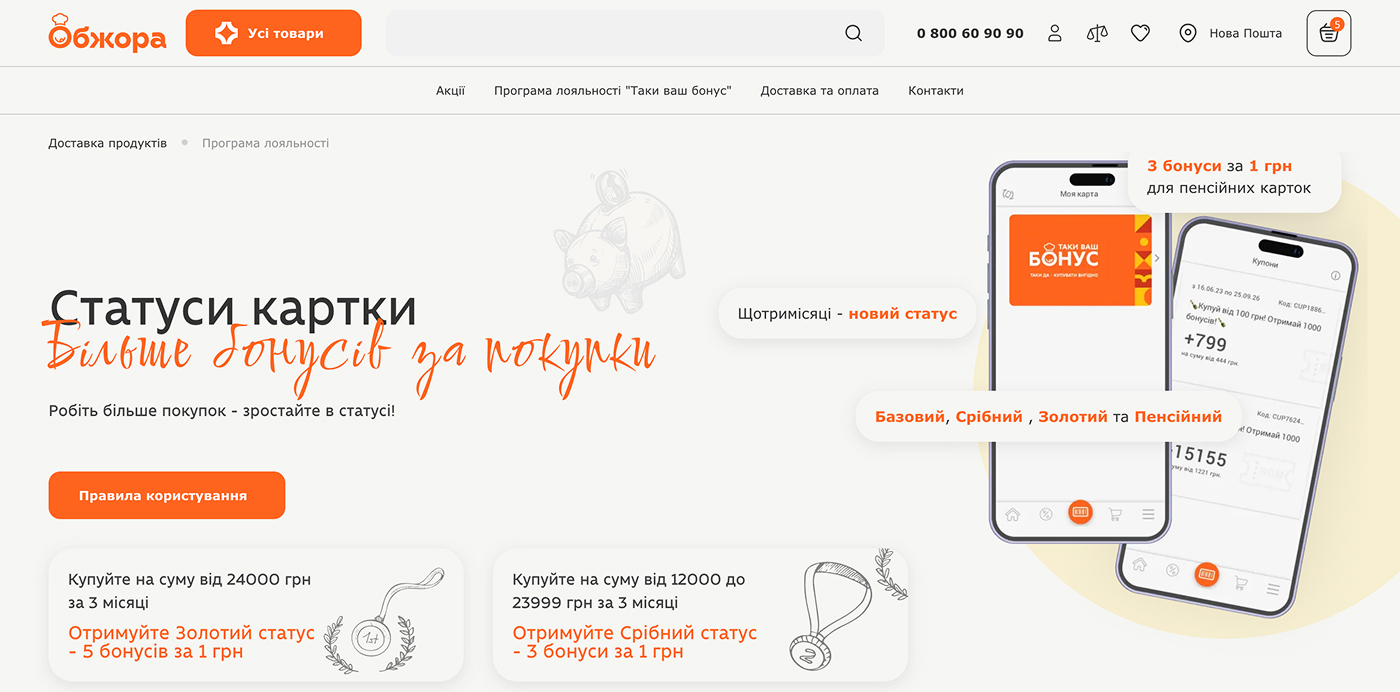Screen dimensions: 1400x692
Task: Click the Обжора logo
Action: (x=107, y=33)
